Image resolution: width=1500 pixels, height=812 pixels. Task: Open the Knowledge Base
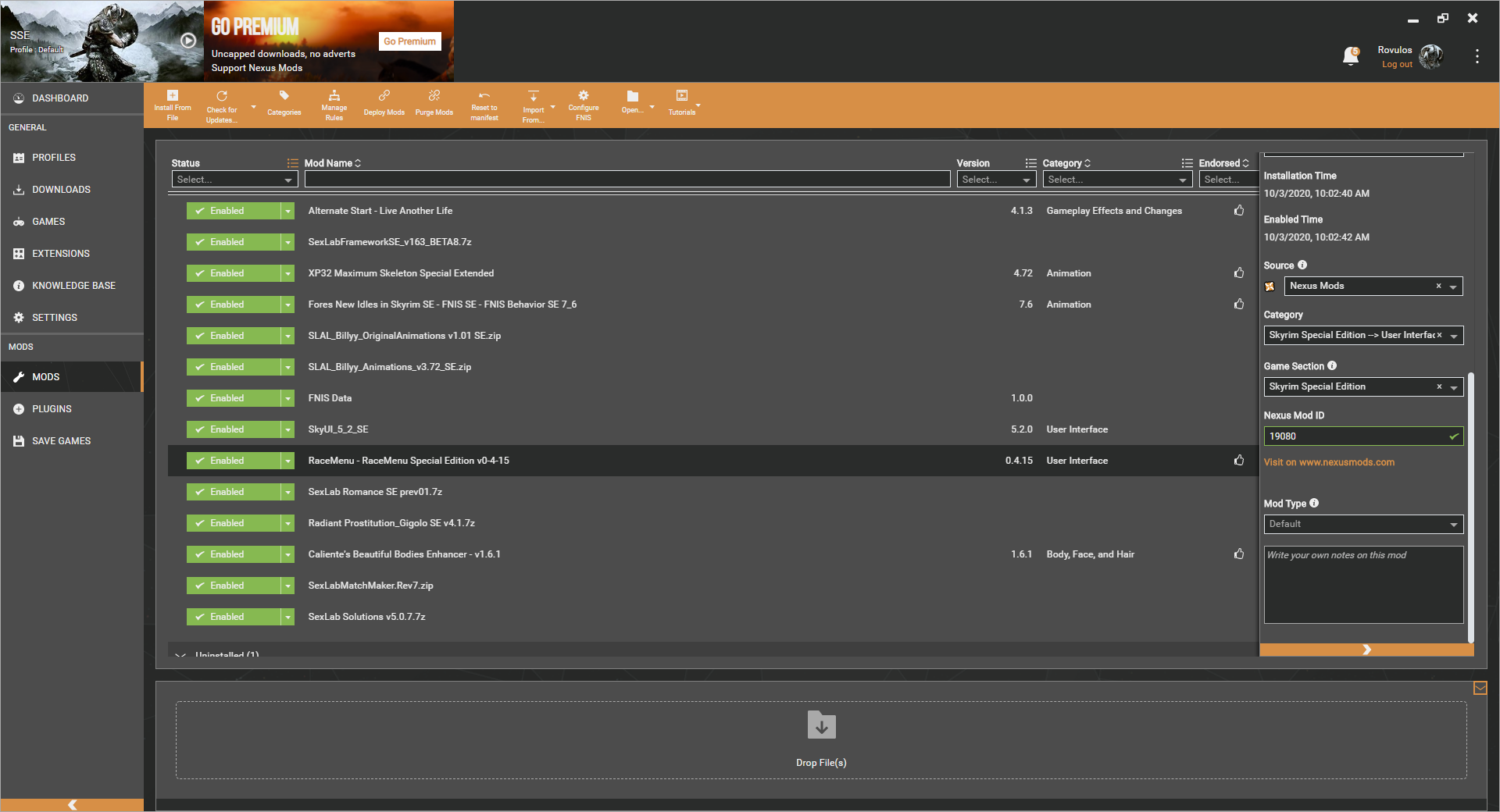(72, 286)
